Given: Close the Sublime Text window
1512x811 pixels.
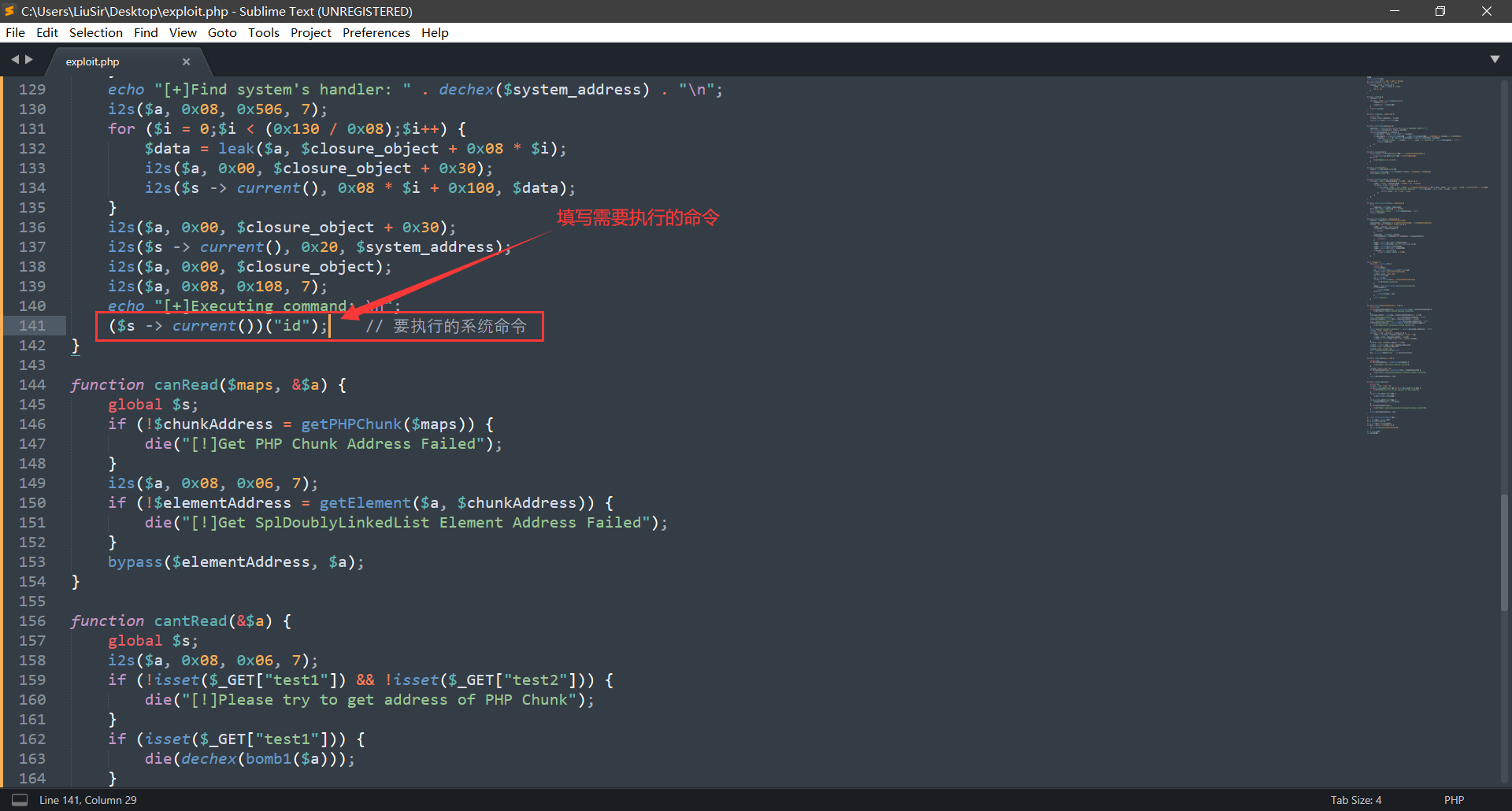Looking at the screenshot, I should coord(1487,11).
